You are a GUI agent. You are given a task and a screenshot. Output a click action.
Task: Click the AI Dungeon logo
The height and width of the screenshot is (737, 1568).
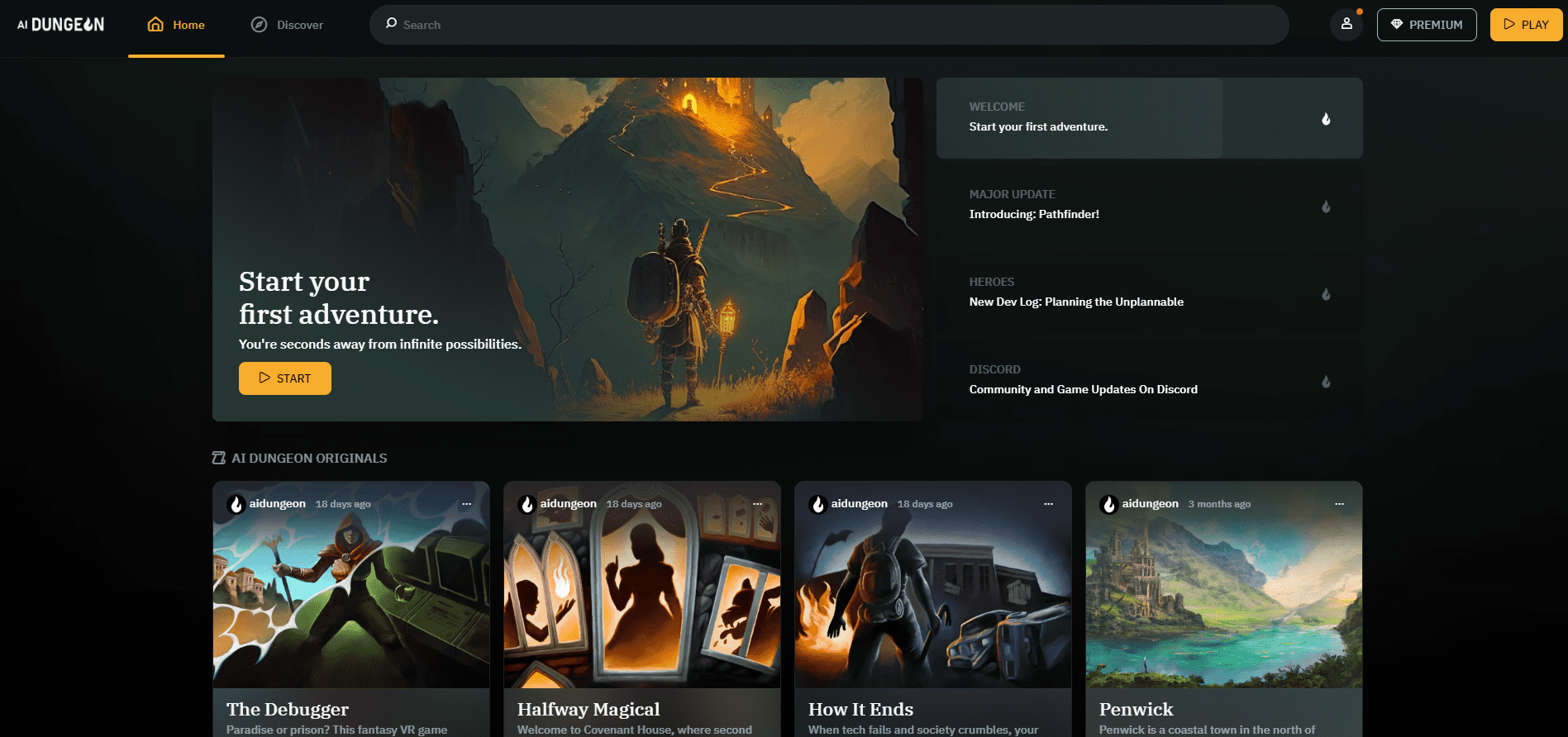60,25
